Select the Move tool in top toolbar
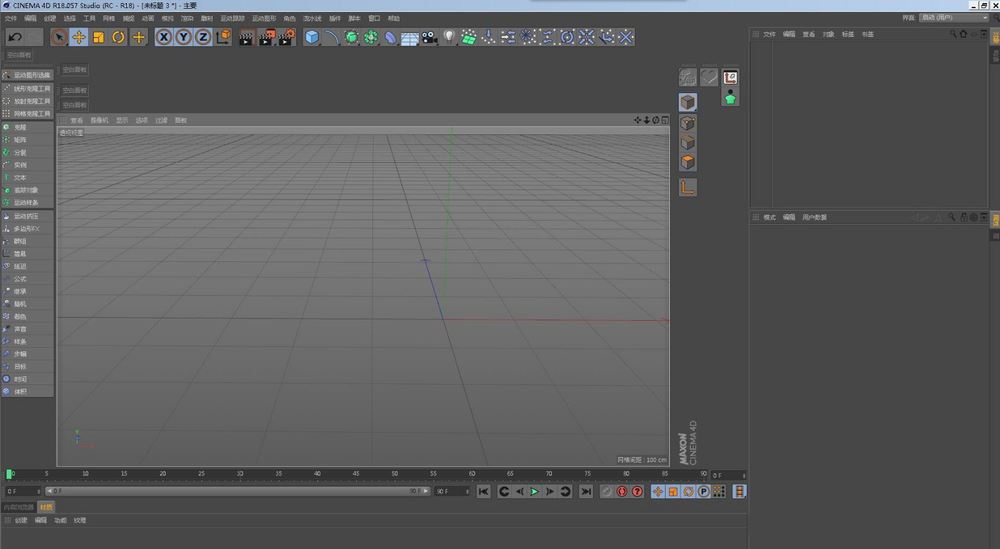 tap(79, 37)
